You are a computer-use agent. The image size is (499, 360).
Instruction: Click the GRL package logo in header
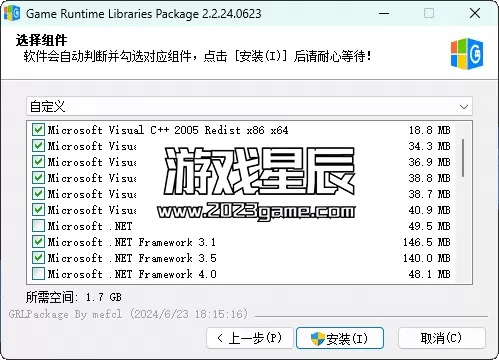coord(467,54)
